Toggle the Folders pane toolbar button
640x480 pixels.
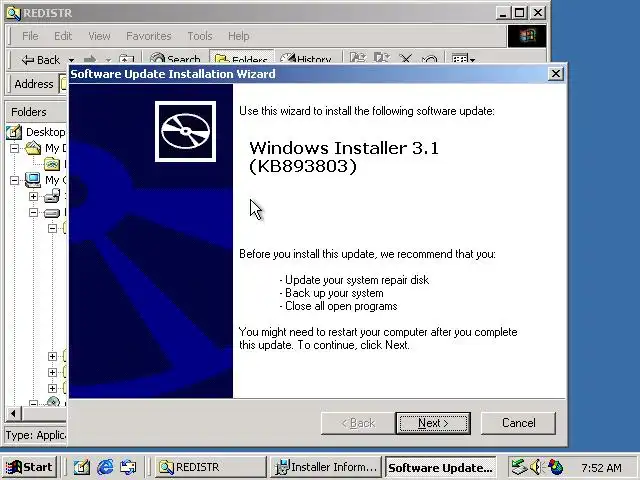tap(242, 59)
